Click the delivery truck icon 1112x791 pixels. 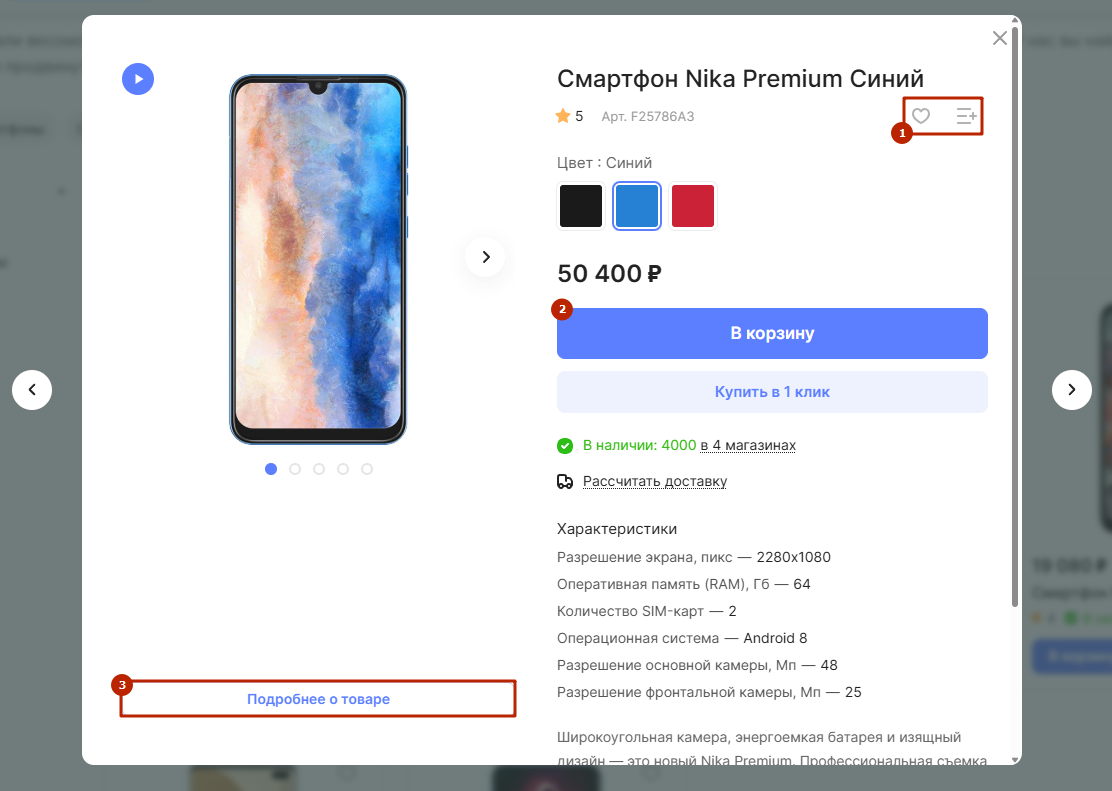click(565, 482)
